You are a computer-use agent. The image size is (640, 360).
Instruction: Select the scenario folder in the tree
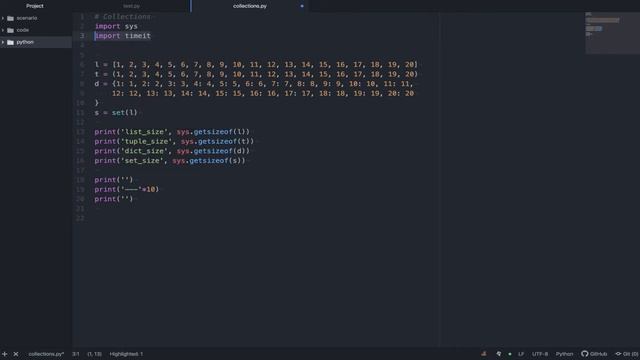point(36,18)
